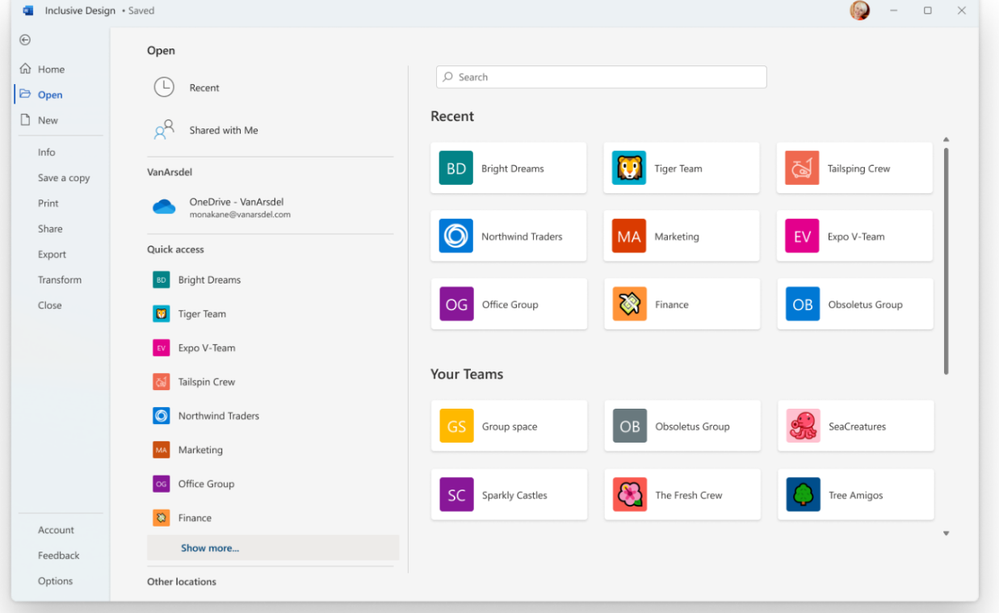Click Bright Dreams BD icon in Quick access
999x613 pixels.
point(161,280)
